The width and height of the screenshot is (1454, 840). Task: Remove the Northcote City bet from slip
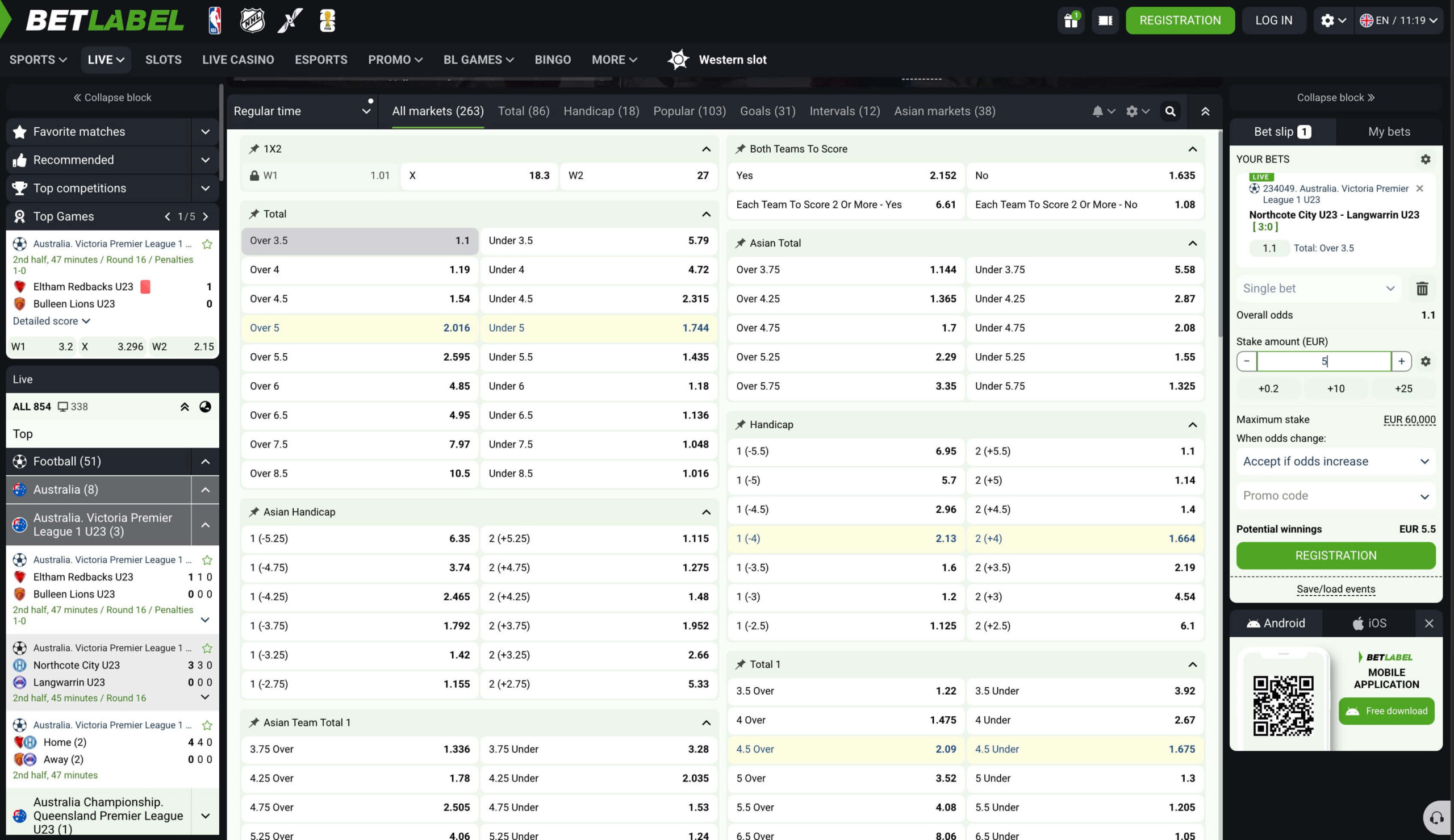[x=1419, y=189]
